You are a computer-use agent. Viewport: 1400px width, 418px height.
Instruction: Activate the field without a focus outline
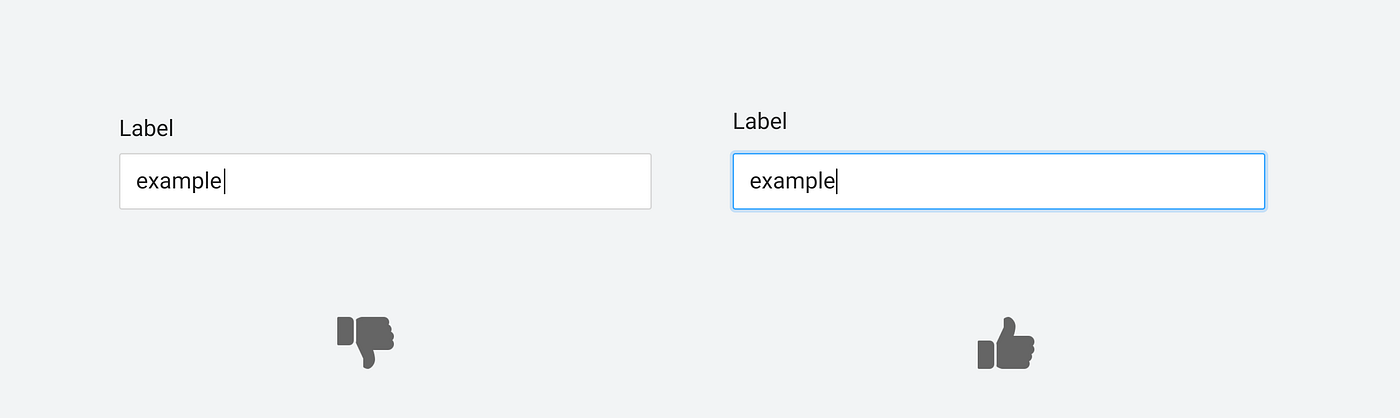coord(385,181)
